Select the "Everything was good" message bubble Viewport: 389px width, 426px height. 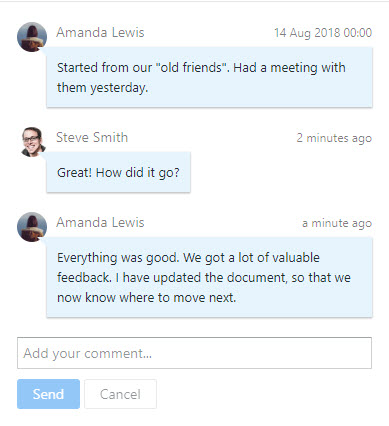tap(209, 277)
